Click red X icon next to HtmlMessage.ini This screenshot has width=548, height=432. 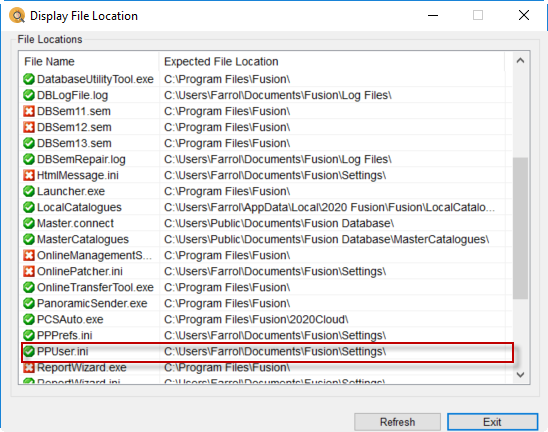point(29,175)
